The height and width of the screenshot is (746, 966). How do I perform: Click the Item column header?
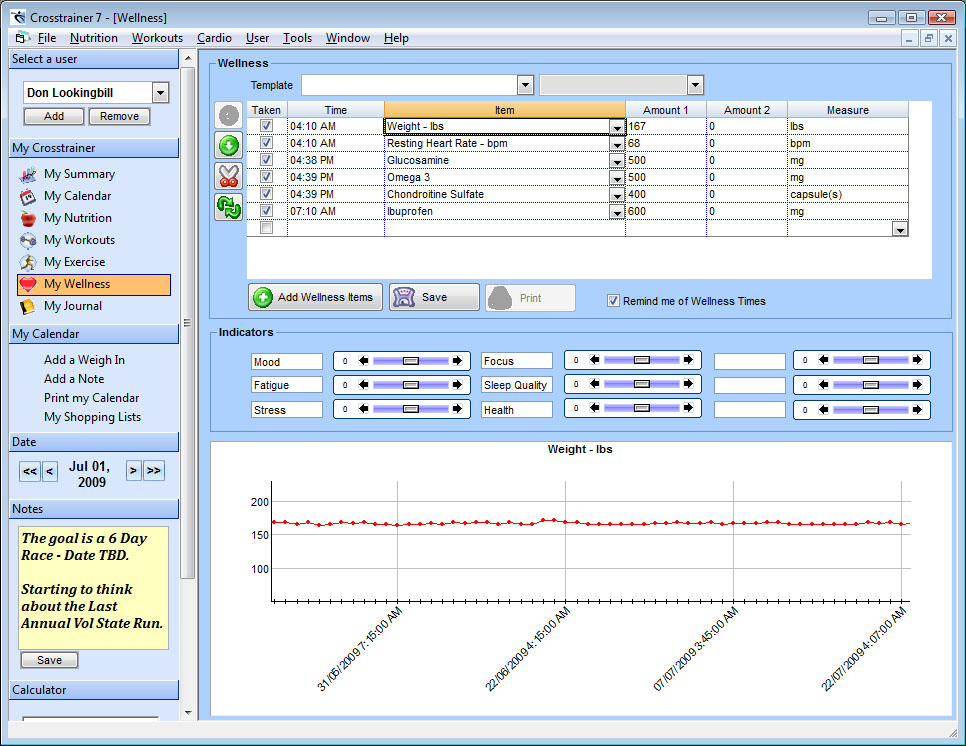(505, 110)
